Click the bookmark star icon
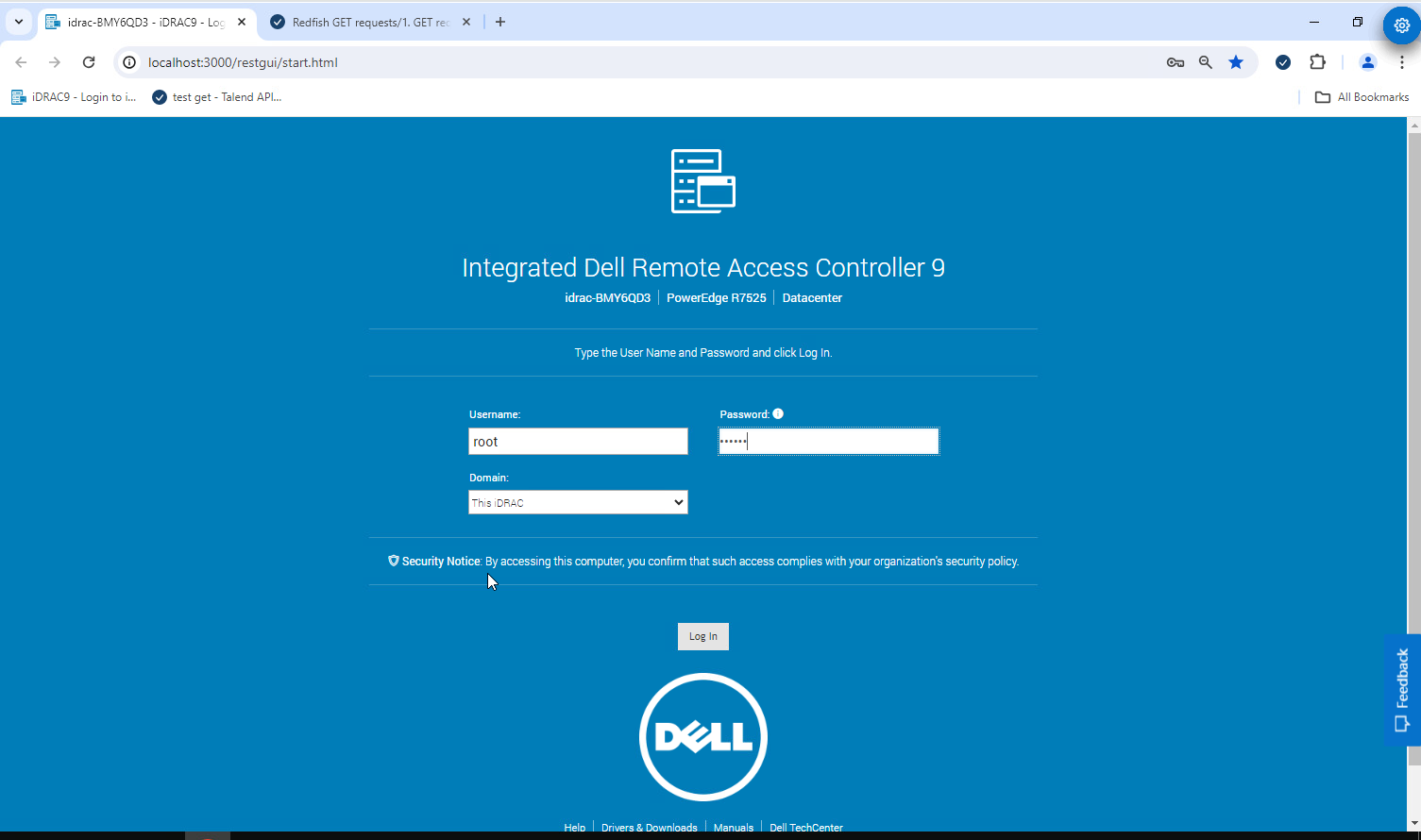The height and width of the screenshot is (840, 1421). (x=1236, y=62)
